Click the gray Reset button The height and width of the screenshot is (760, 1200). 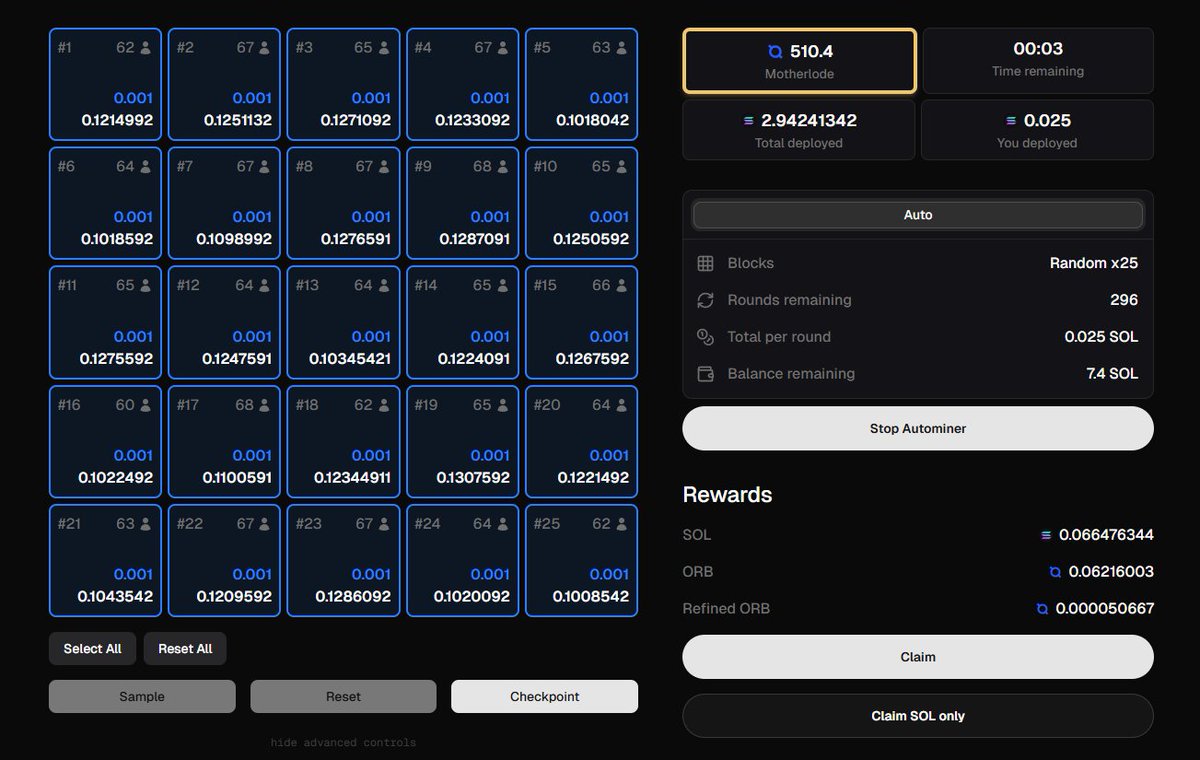343,697
